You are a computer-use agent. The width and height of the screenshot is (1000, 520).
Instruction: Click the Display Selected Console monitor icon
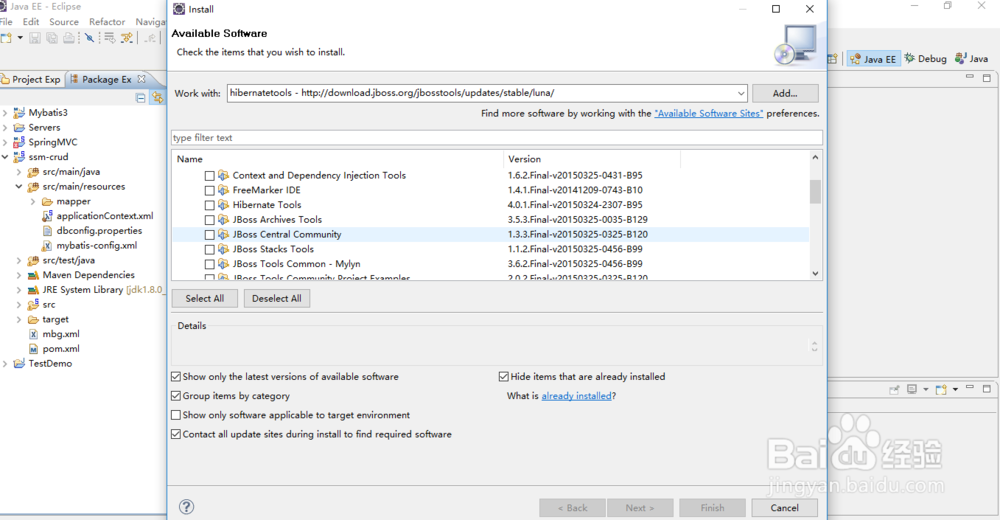click(912, 389)
